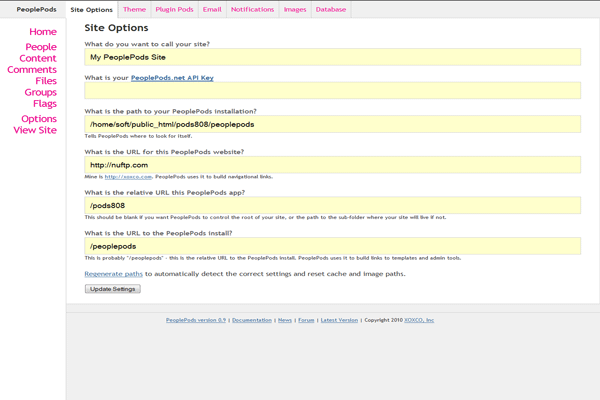
Task: Open Comments in sidebar
Action: pyautogui.click(x=32, y=70)
